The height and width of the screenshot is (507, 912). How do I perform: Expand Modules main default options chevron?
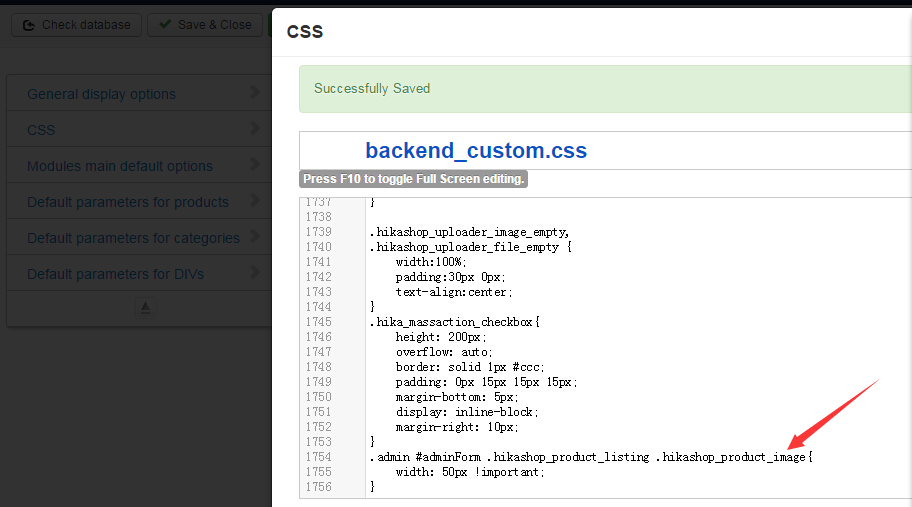coord(256,165)
